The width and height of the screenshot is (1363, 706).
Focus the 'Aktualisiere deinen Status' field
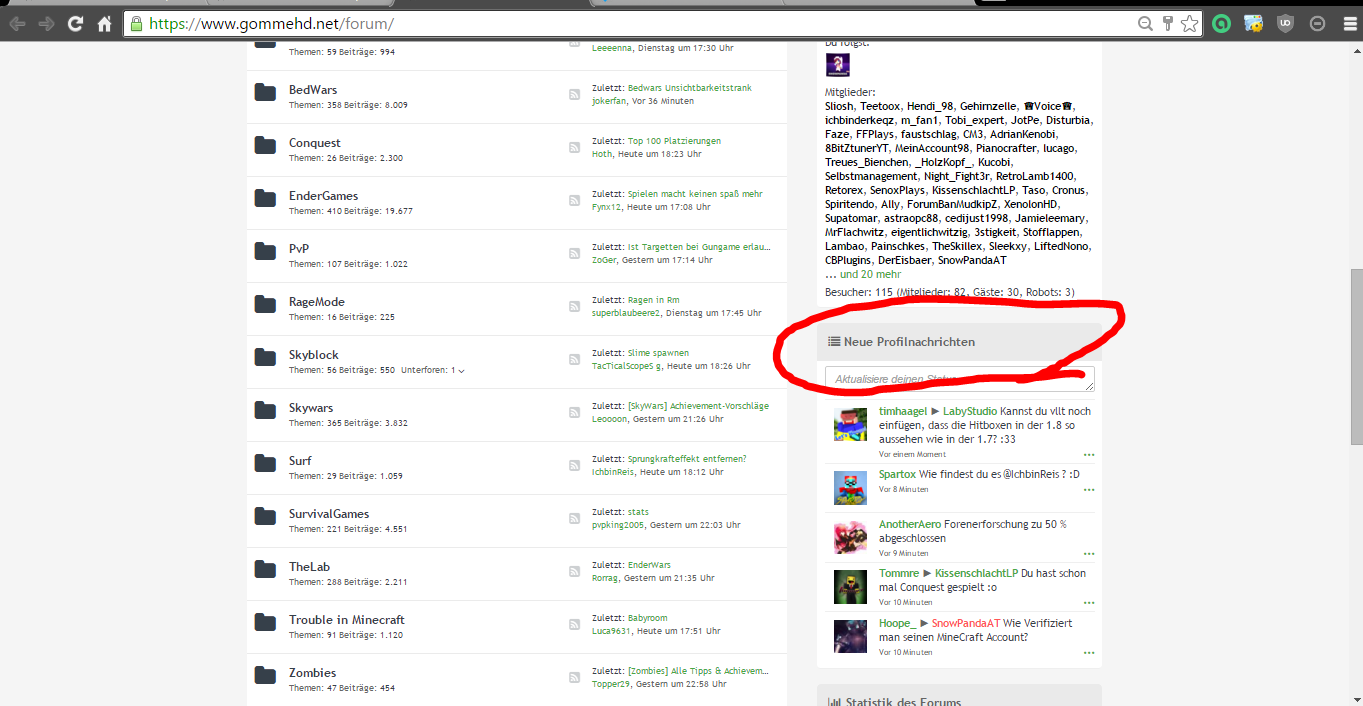(x=960, y=379)
